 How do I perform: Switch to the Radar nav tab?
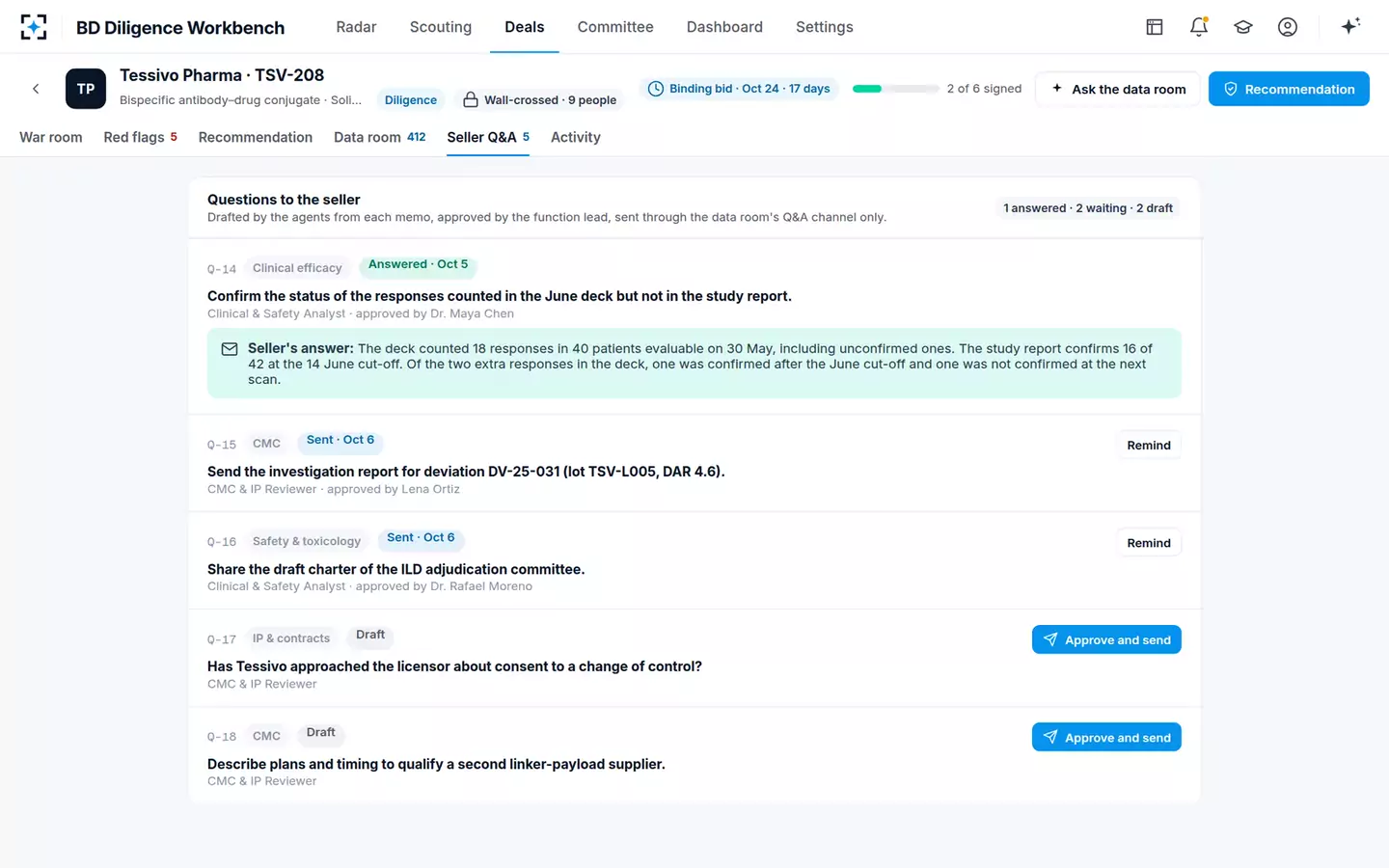356,27
